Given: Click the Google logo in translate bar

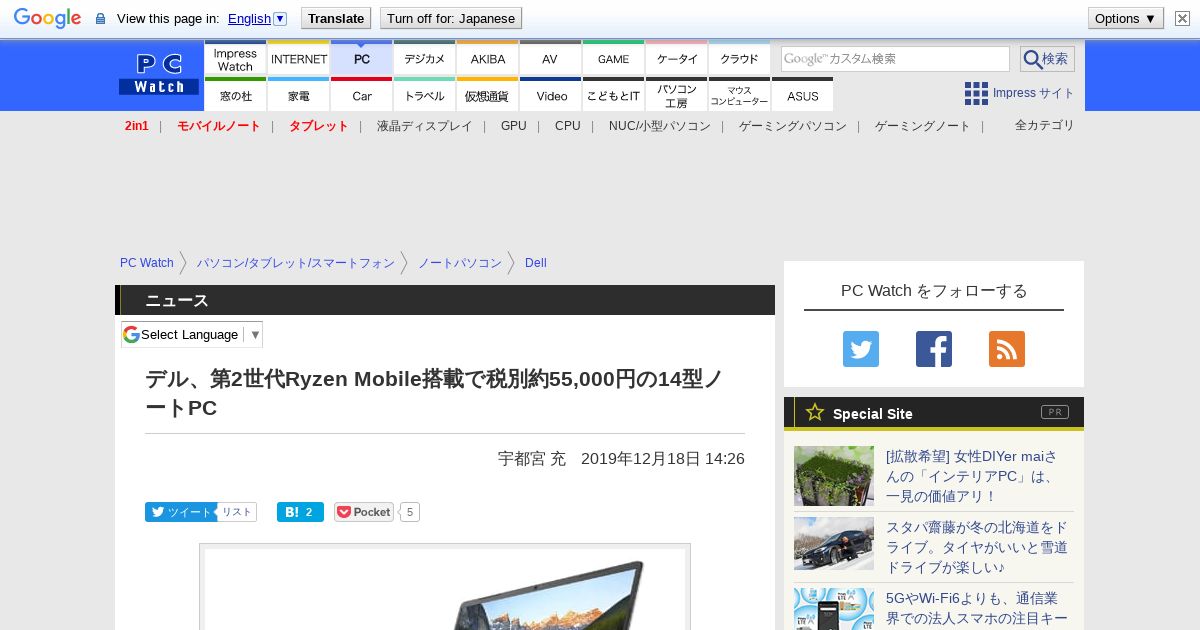Looking at the screenshot, I should coord(47,18).
